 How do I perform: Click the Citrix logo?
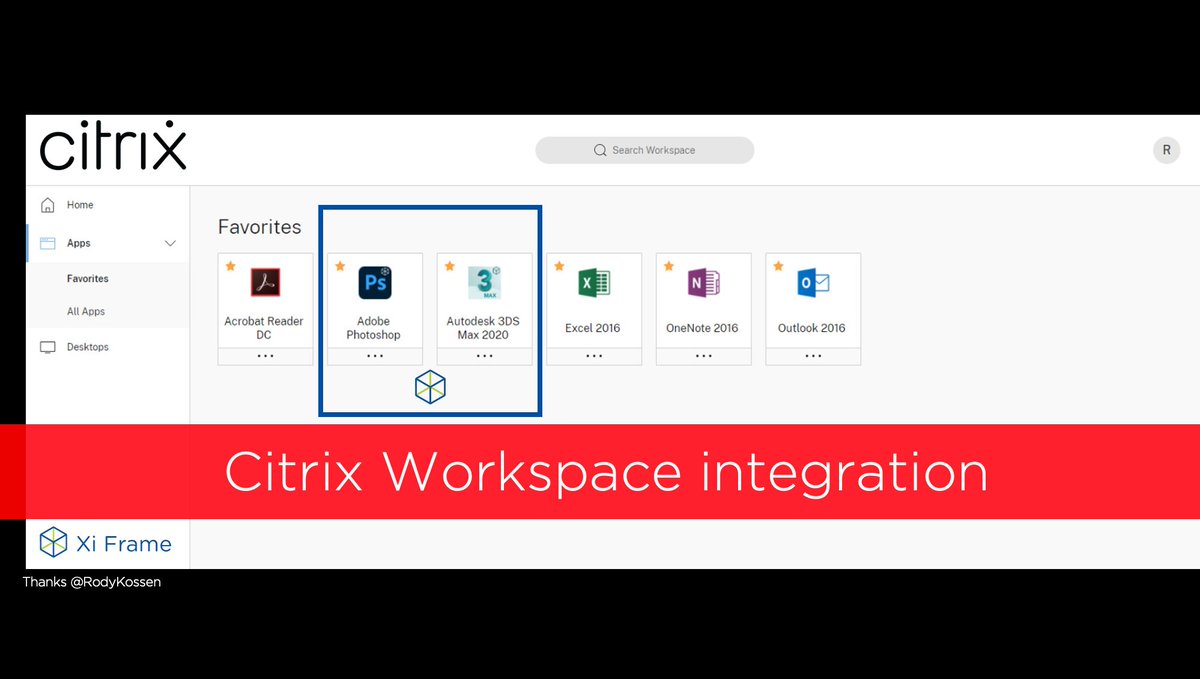113,147
